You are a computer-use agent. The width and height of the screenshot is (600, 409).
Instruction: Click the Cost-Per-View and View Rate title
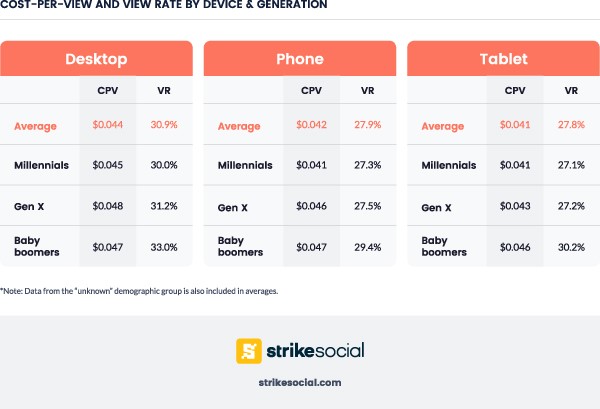(x=163, y=5)
